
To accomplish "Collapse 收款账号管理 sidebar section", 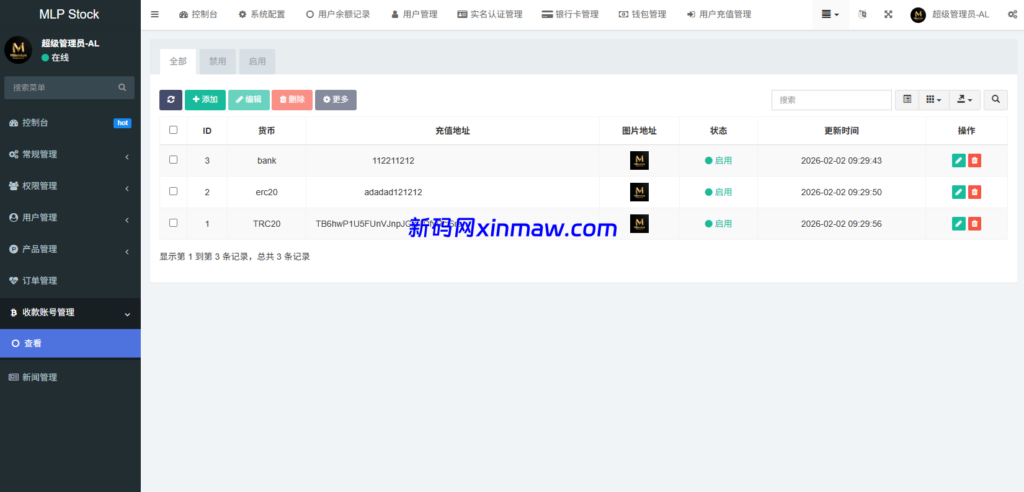I will (70, 313).
